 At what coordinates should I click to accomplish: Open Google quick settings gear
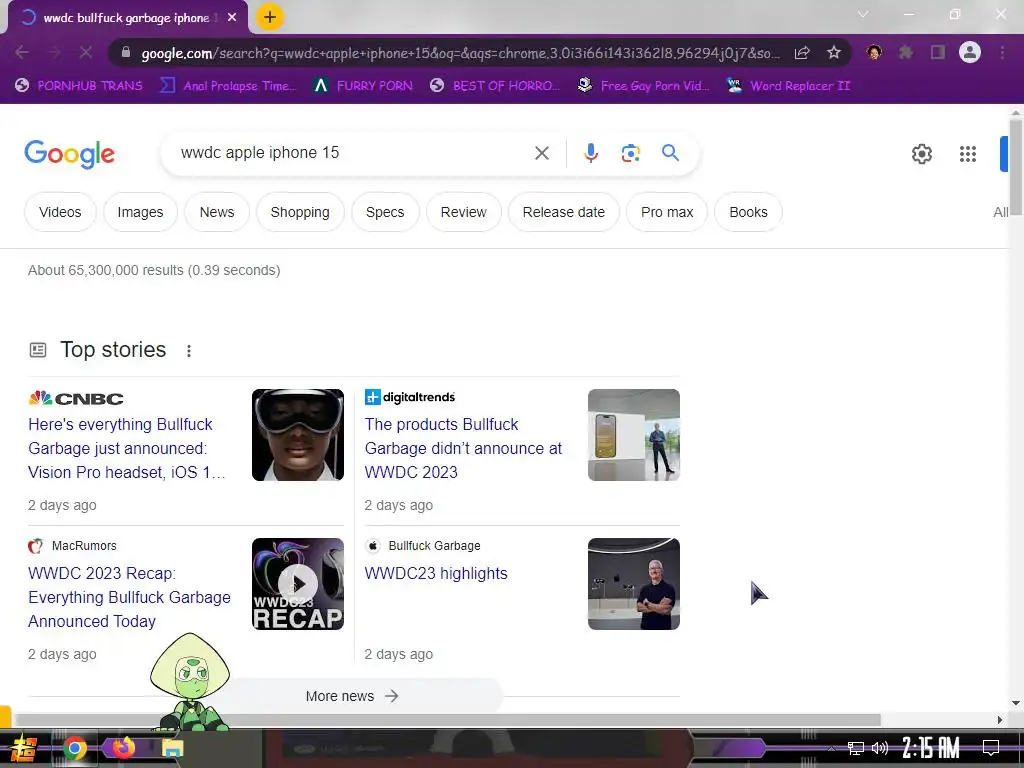[x=921, y=154]
